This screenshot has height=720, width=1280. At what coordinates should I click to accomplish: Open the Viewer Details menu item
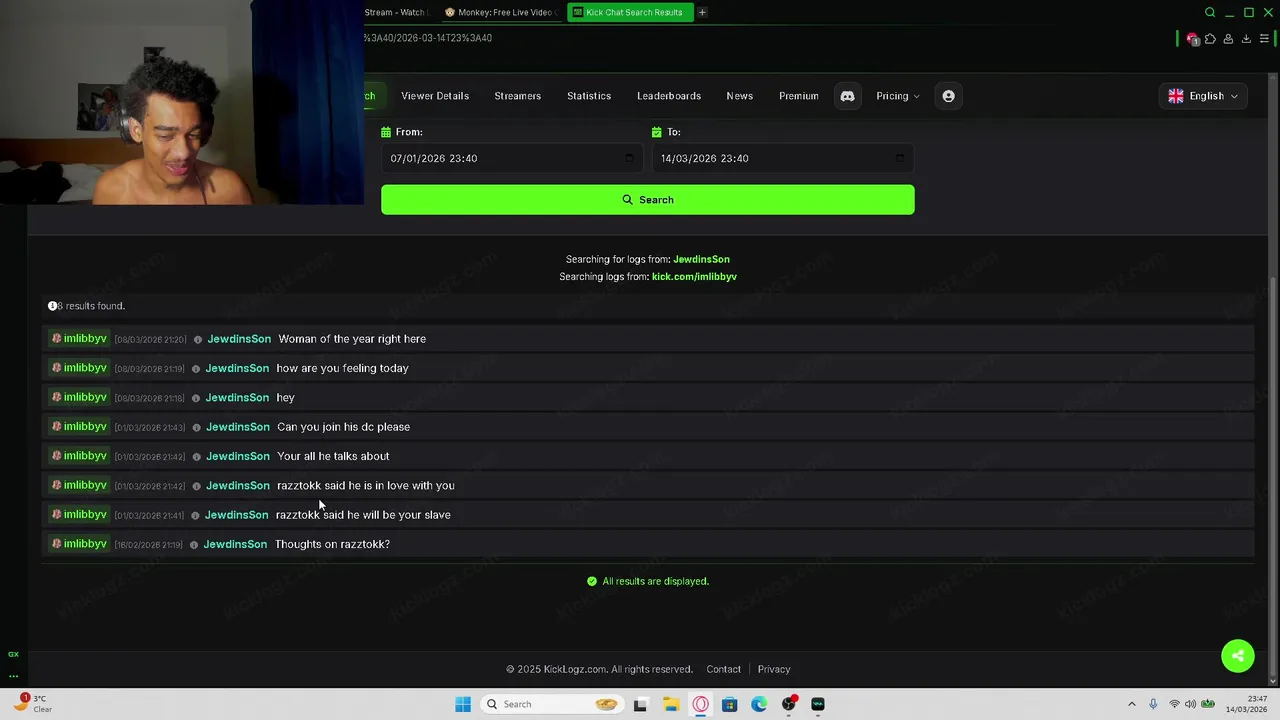tap(435, 96)
